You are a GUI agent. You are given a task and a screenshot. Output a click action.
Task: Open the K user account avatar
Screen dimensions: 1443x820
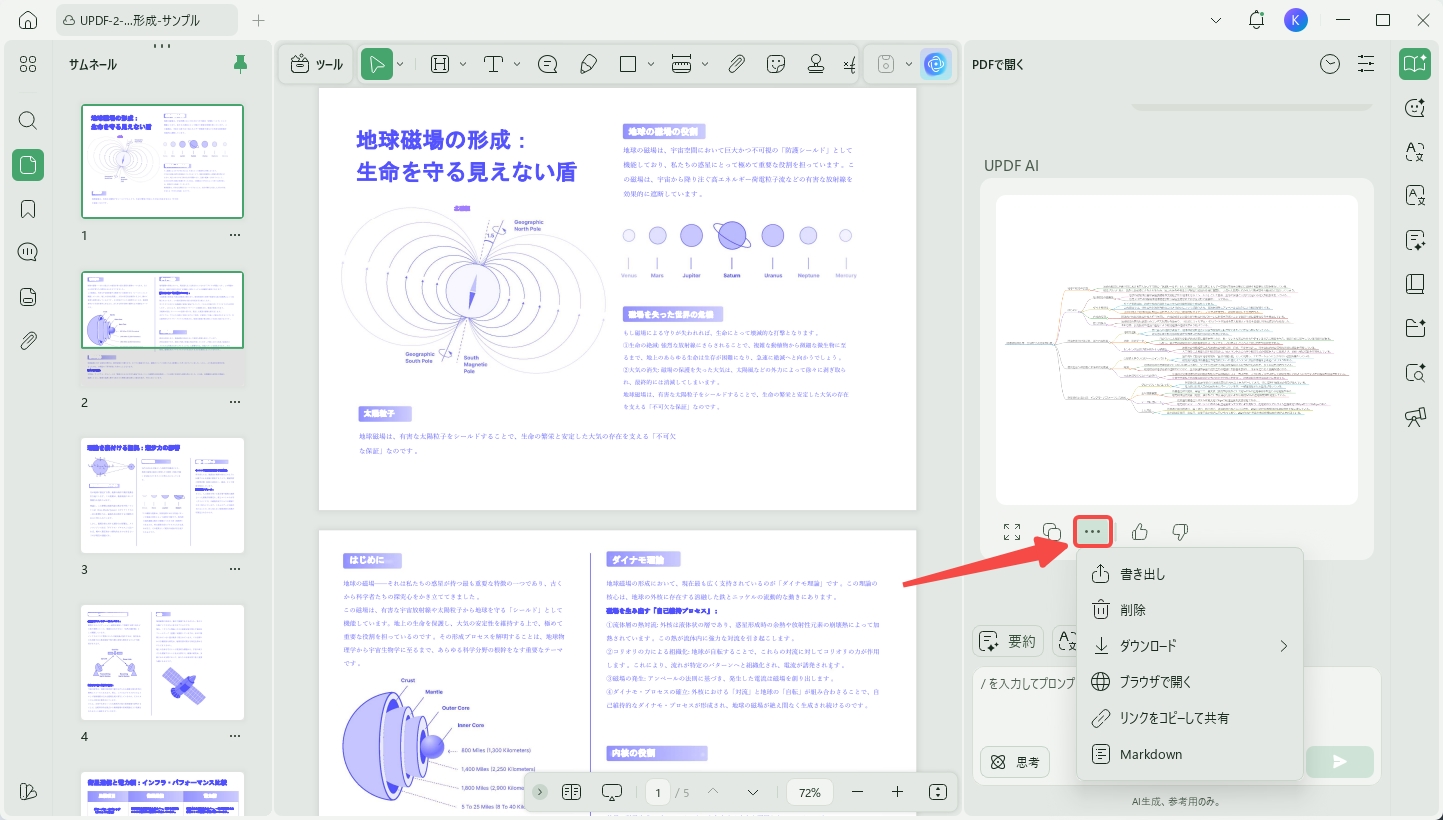click(x=1296, y=20)
